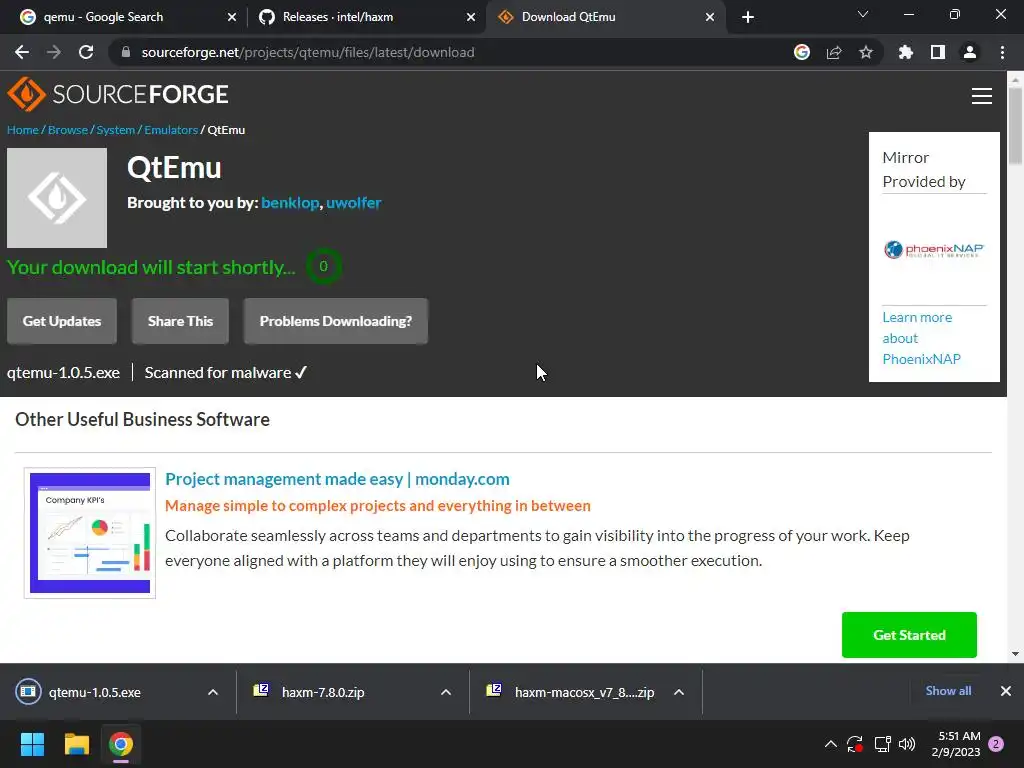Open benklop profile link
This screenshot has width=1024, height=768.
coord(290,203)
